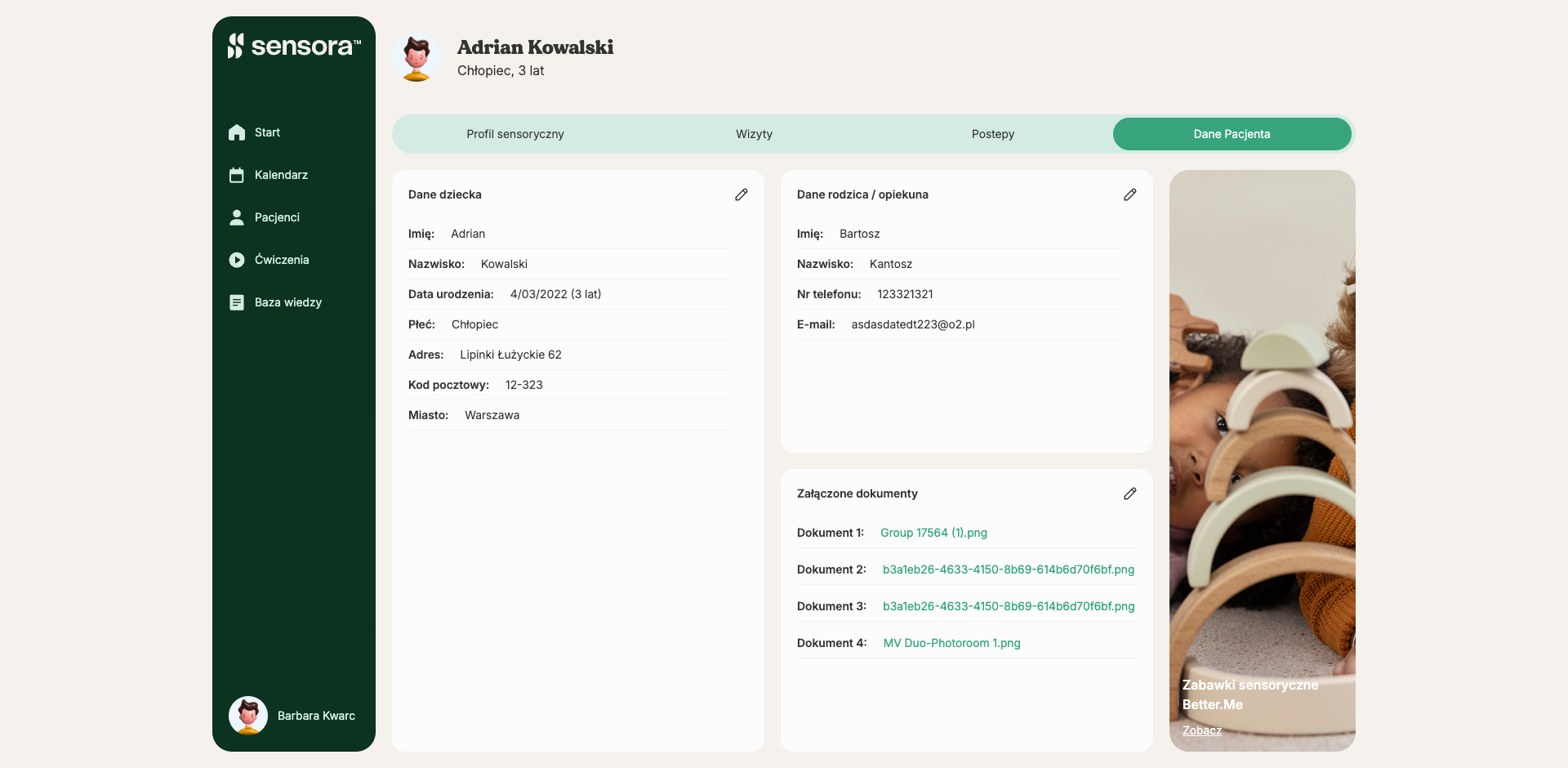Click birth date 4/03/2022 (3 lat)
Viewport: 1568px width, 768px height.
555,294
